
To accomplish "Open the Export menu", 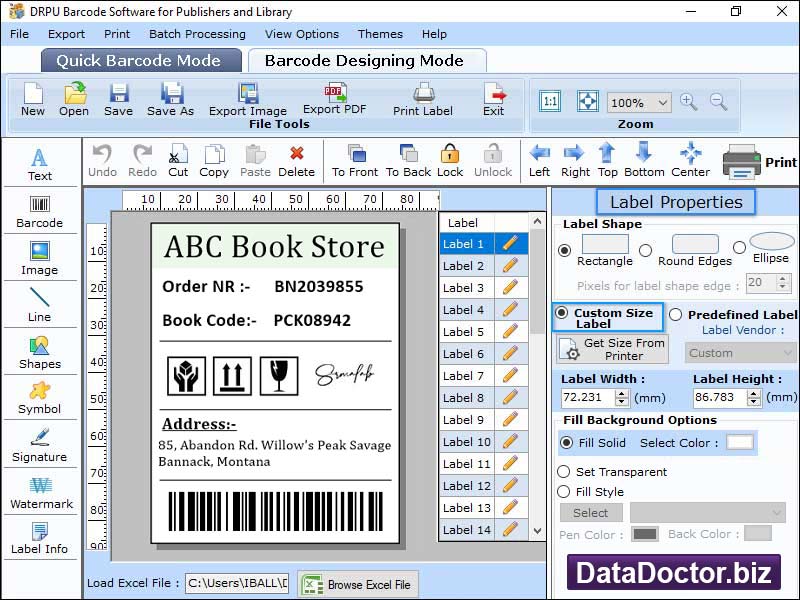I will [66, 34].
